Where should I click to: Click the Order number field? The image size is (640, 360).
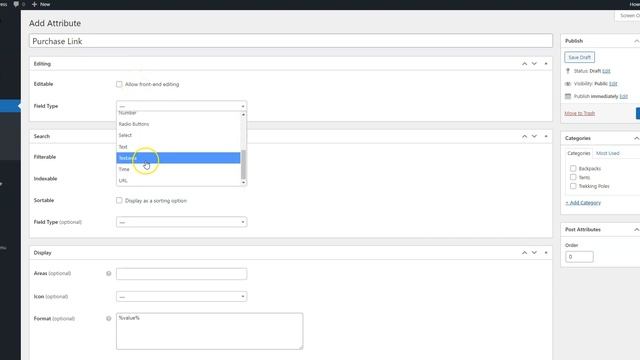tap(579, 257)
